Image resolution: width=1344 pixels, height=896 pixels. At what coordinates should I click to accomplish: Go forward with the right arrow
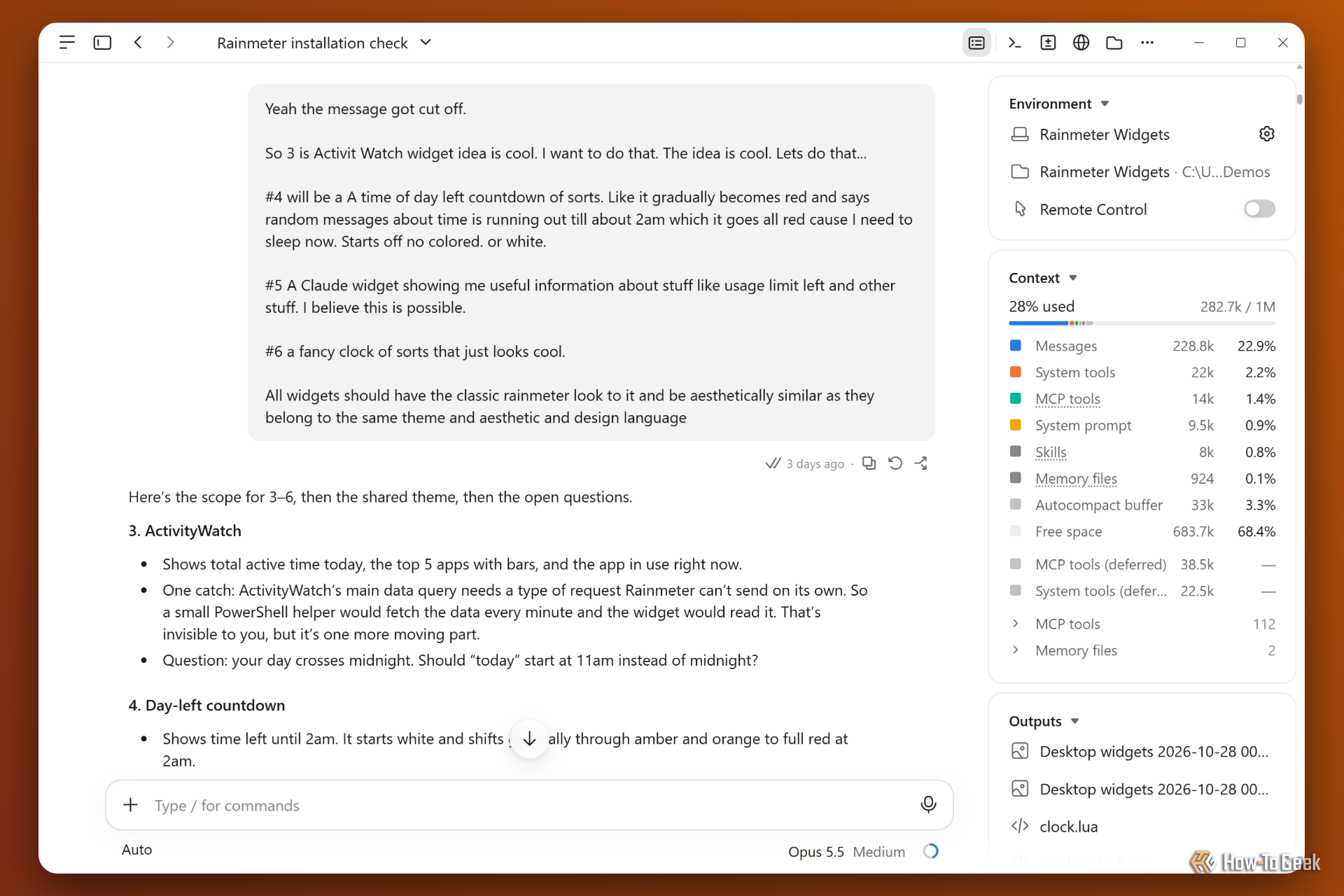[x=170, y=43]
